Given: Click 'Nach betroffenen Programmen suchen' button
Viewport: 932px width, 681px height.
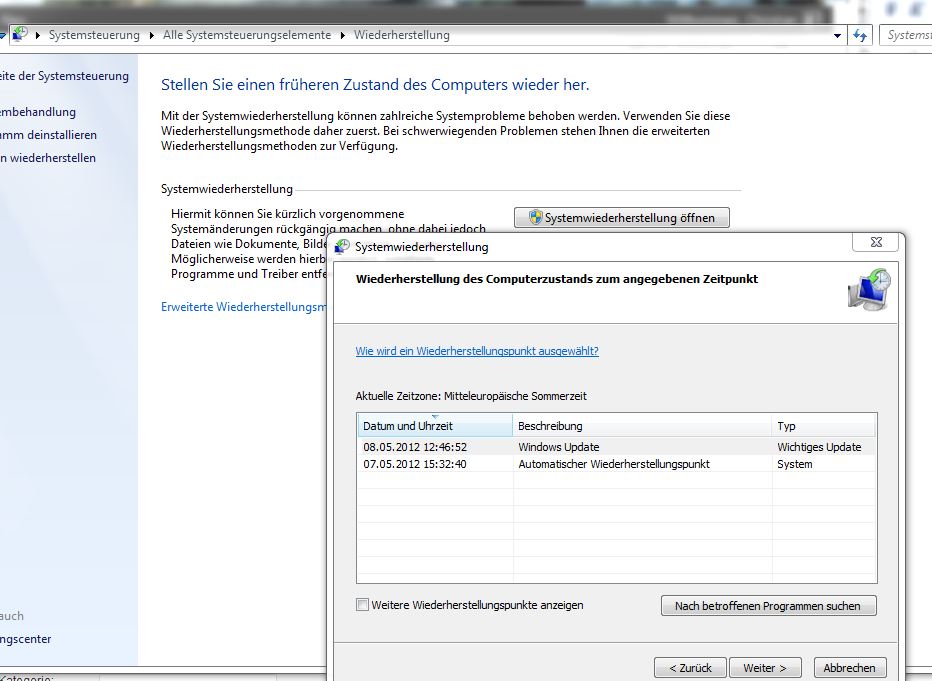Looking at the screenshot, I should click(x=768, y=606).
